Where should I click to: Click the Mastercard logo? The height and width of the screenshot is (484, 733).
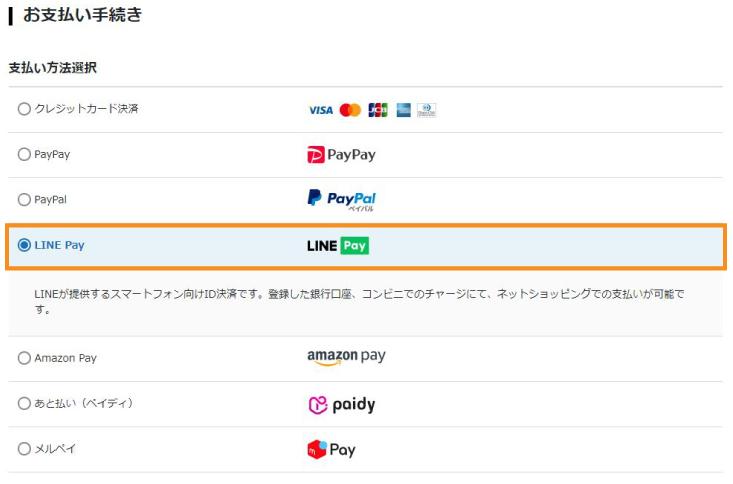coord(350,110)
